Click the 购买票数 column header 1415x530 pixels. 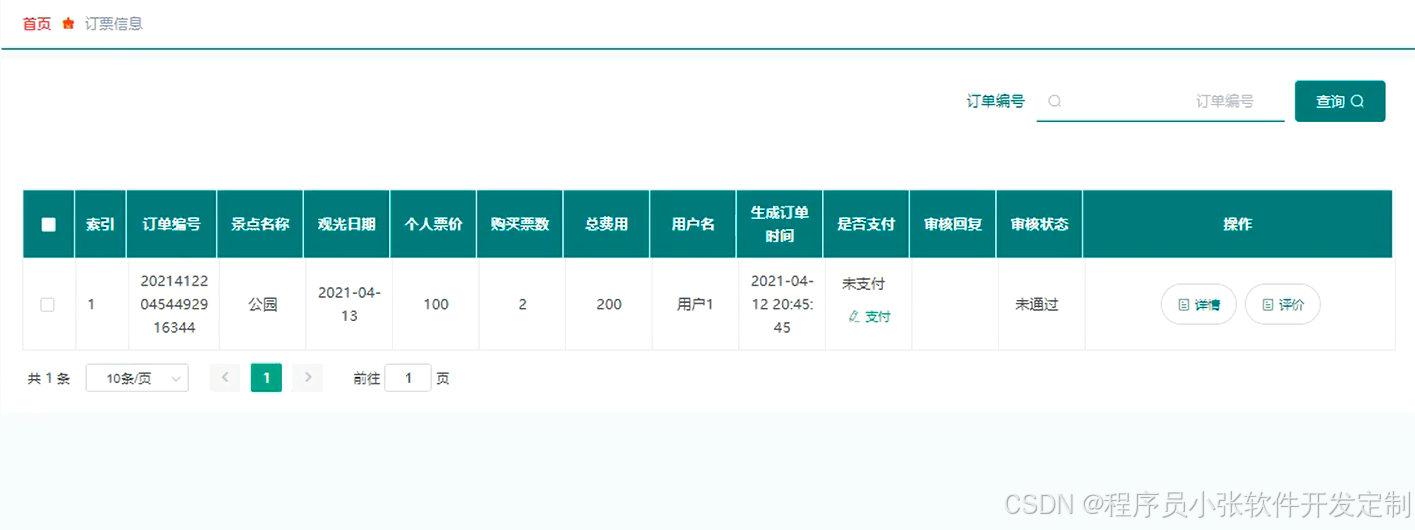(520, 224)
